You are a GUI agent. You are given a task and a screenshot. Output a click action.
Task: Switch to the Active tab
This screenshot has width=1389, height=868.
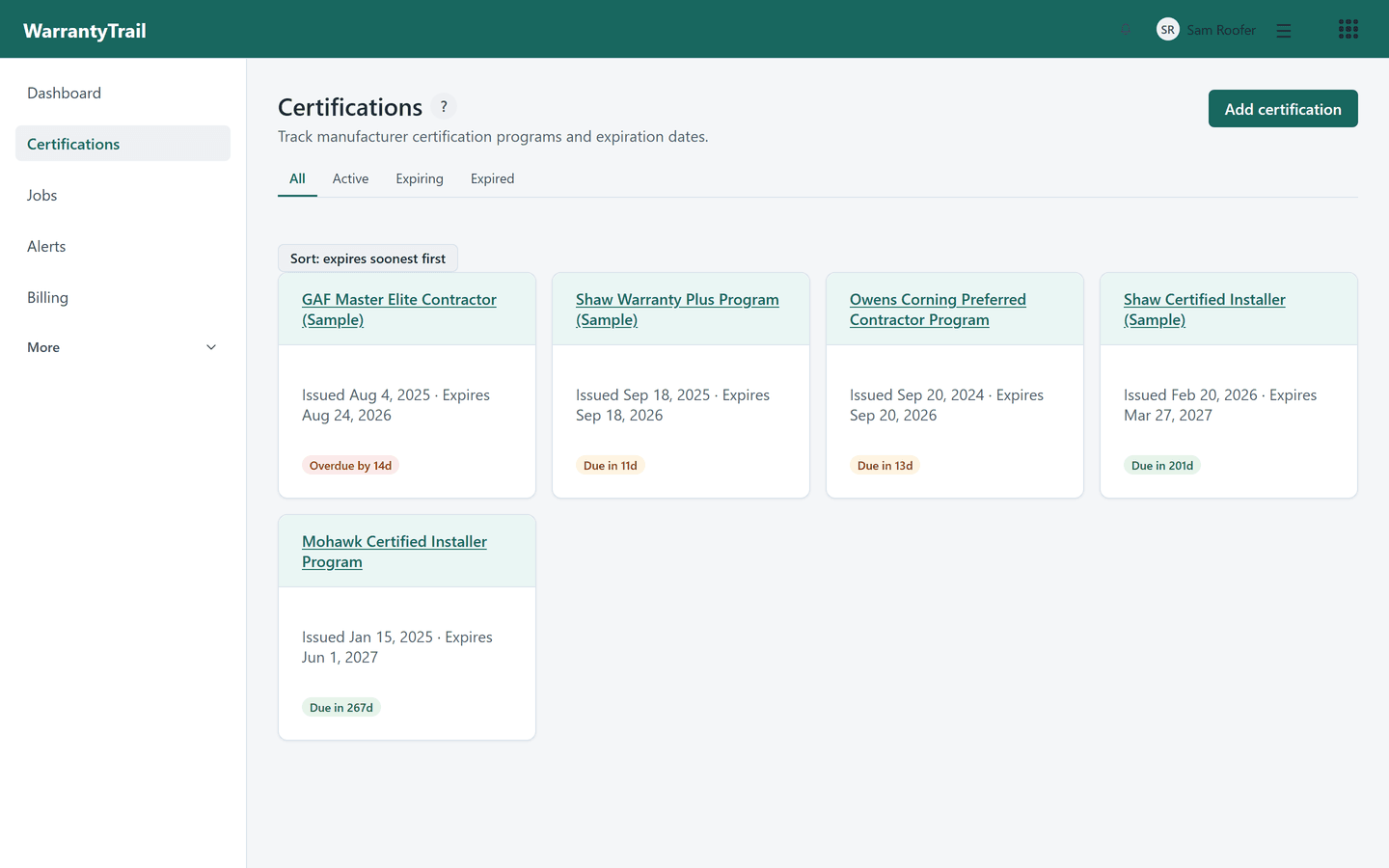[350, 178]
